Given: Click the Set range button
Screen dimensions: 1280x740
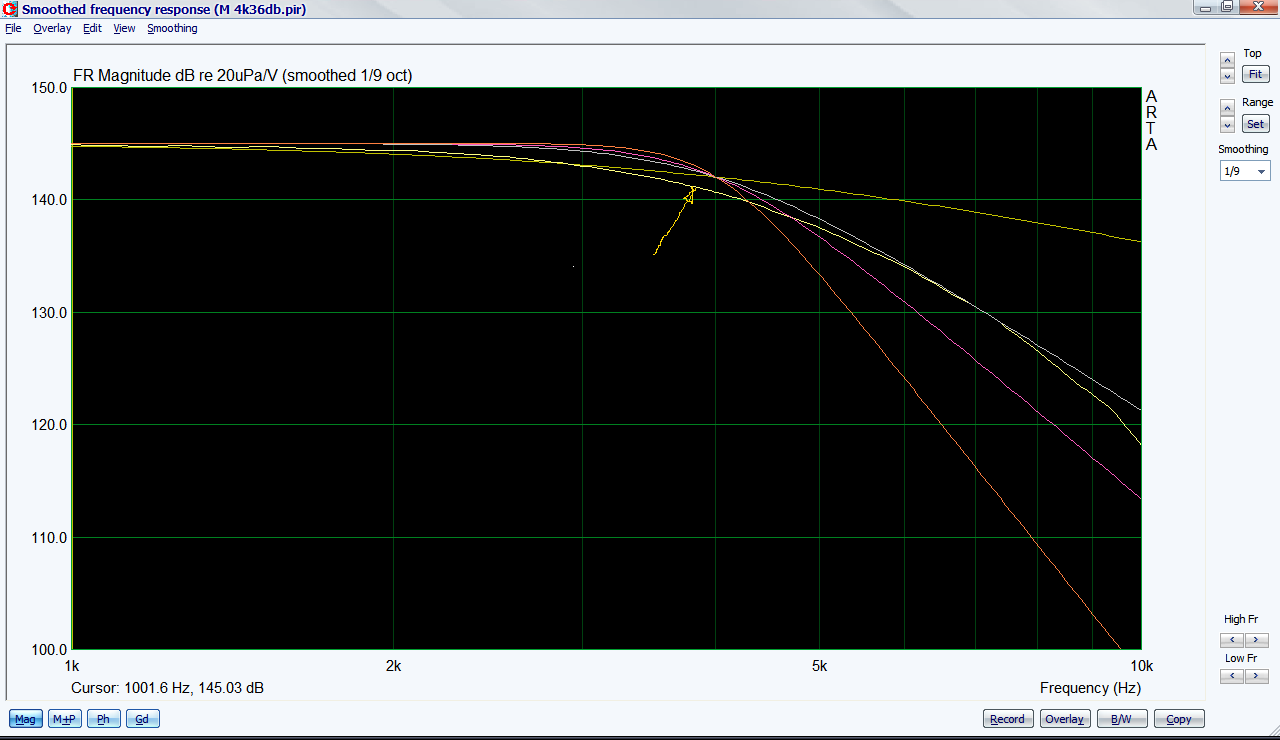Looking at the screenshot, I should click(1254, 124).
